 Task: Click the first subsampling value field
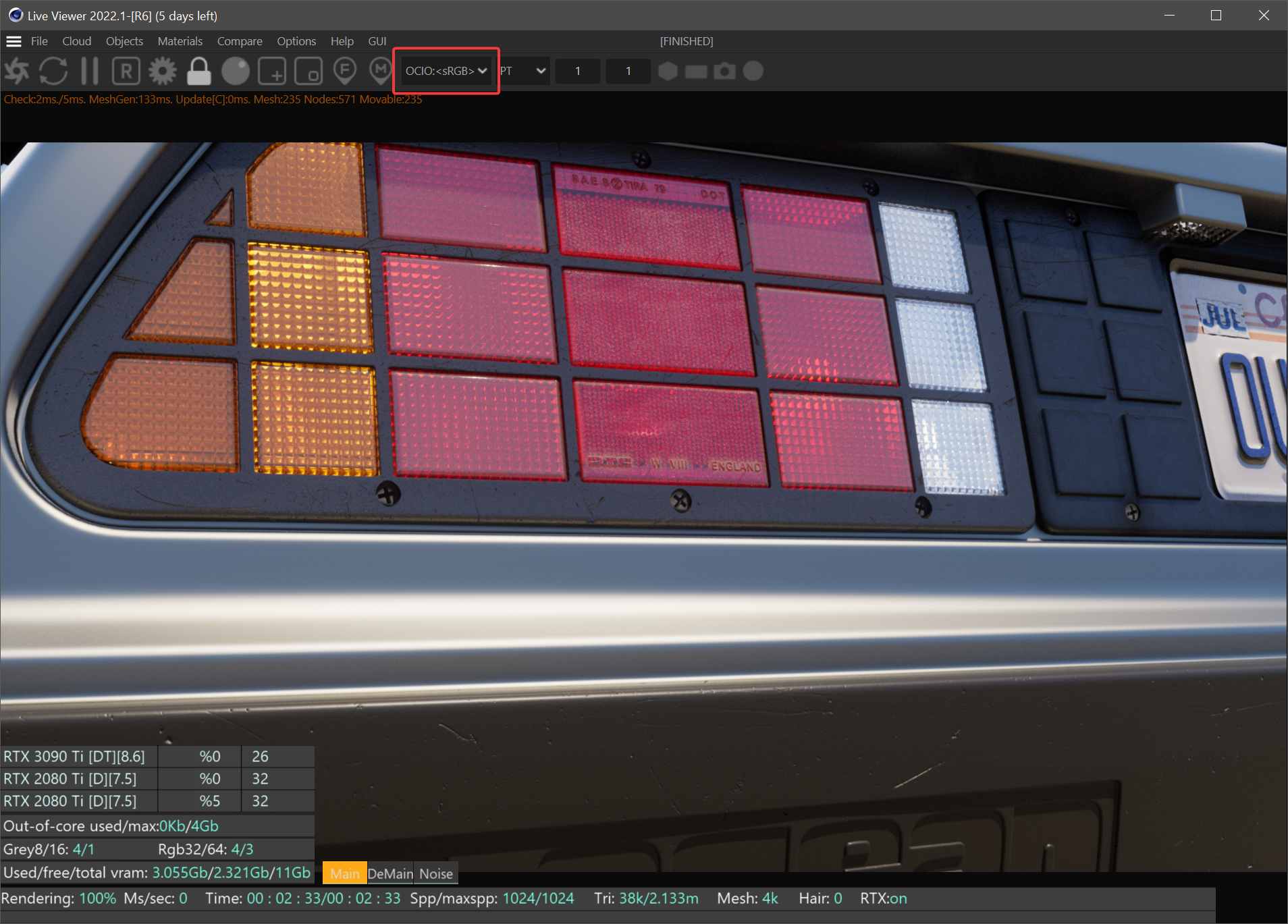[578, 71]
